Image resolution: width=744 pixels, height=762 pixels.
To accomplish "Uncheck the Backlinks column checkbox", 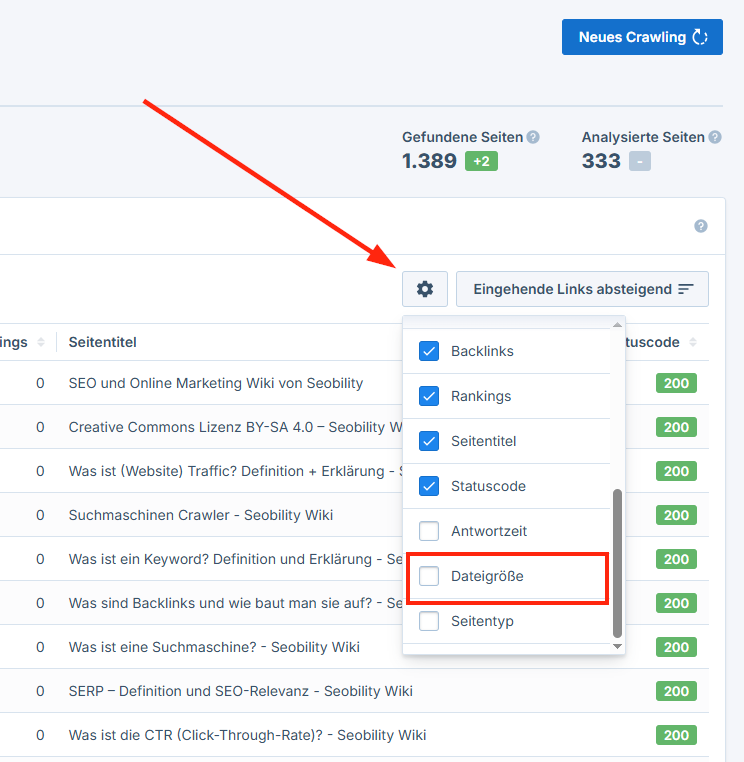I will [429, 351].
